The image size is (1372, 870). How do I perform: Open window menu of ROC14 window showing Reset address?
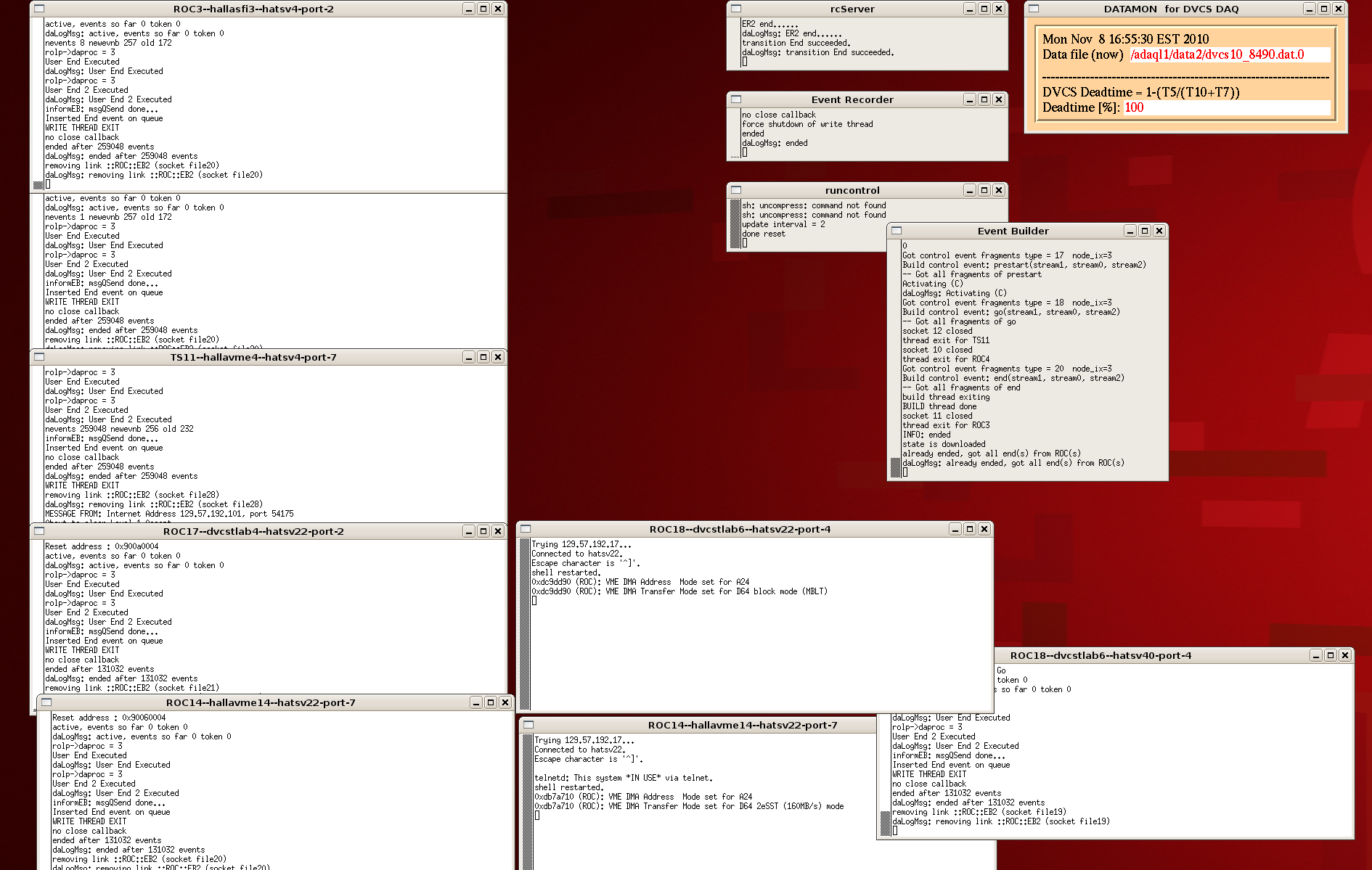(x=46, y=702)
